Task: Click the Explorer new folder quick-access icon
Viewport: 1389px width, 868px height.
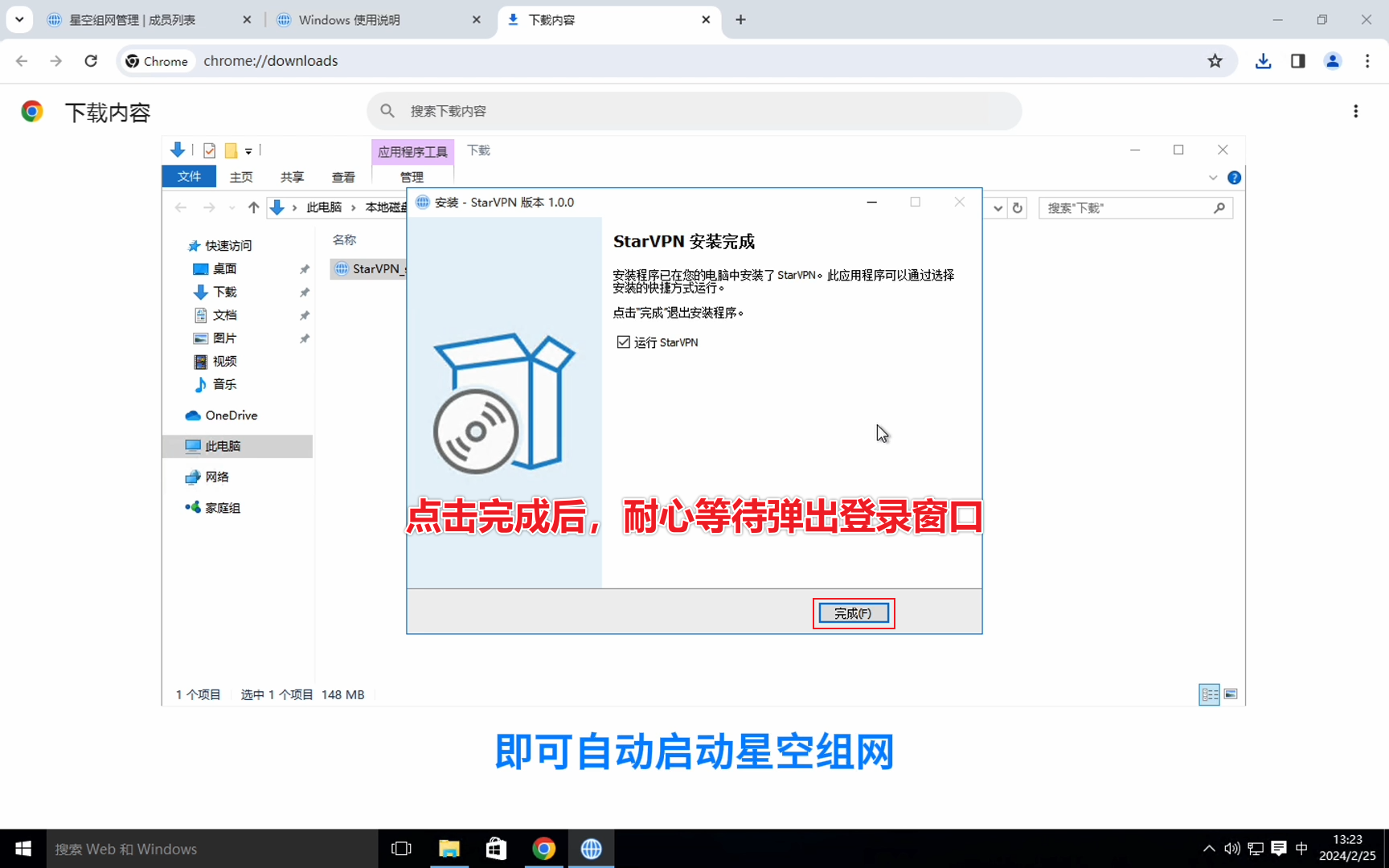Action: click(231, 150)
